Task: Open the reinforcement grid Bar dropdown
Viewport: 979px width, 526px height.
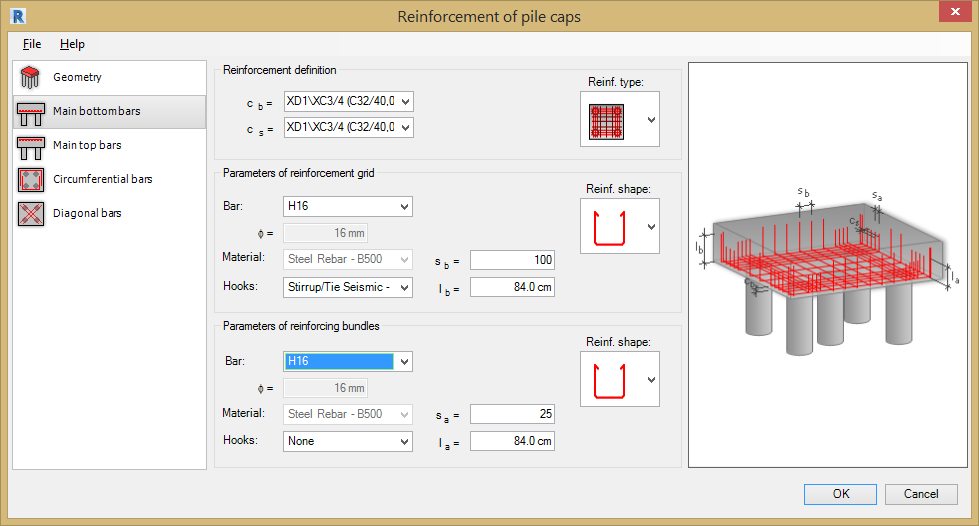Action: [x=405, y=207]
